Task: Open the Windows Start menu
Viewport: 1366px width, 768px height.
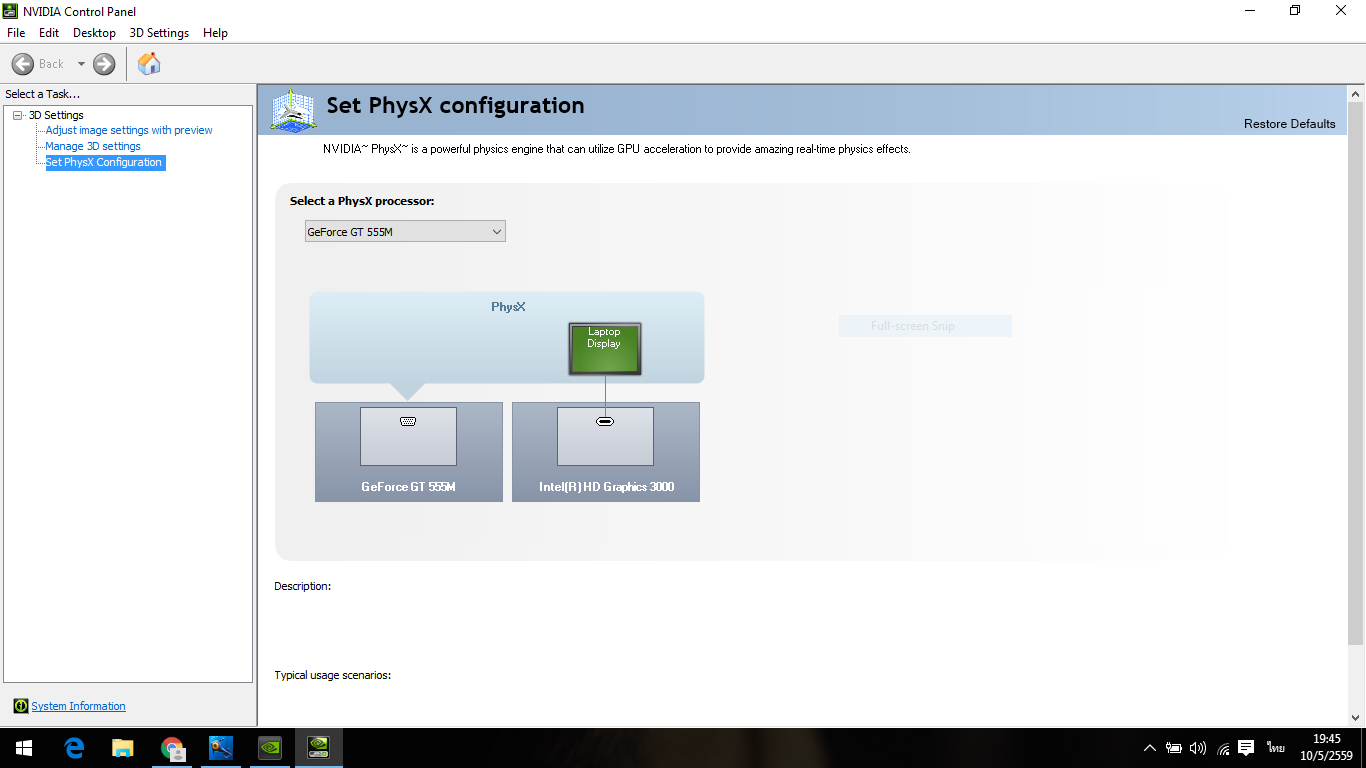Action: [x=24, y=747]
